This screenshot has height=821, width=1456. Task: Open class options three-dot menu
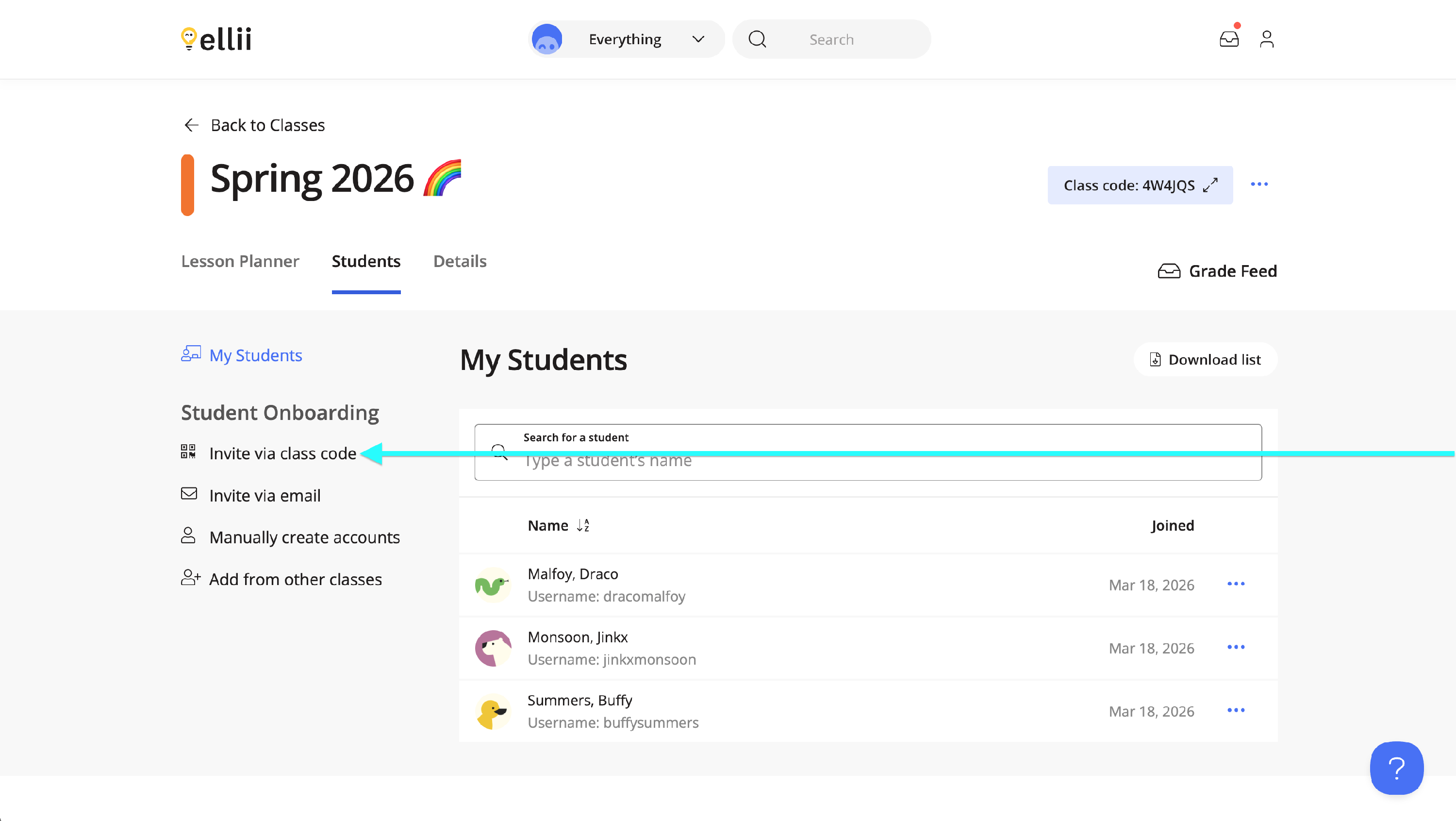click(x=1259, y=184)
